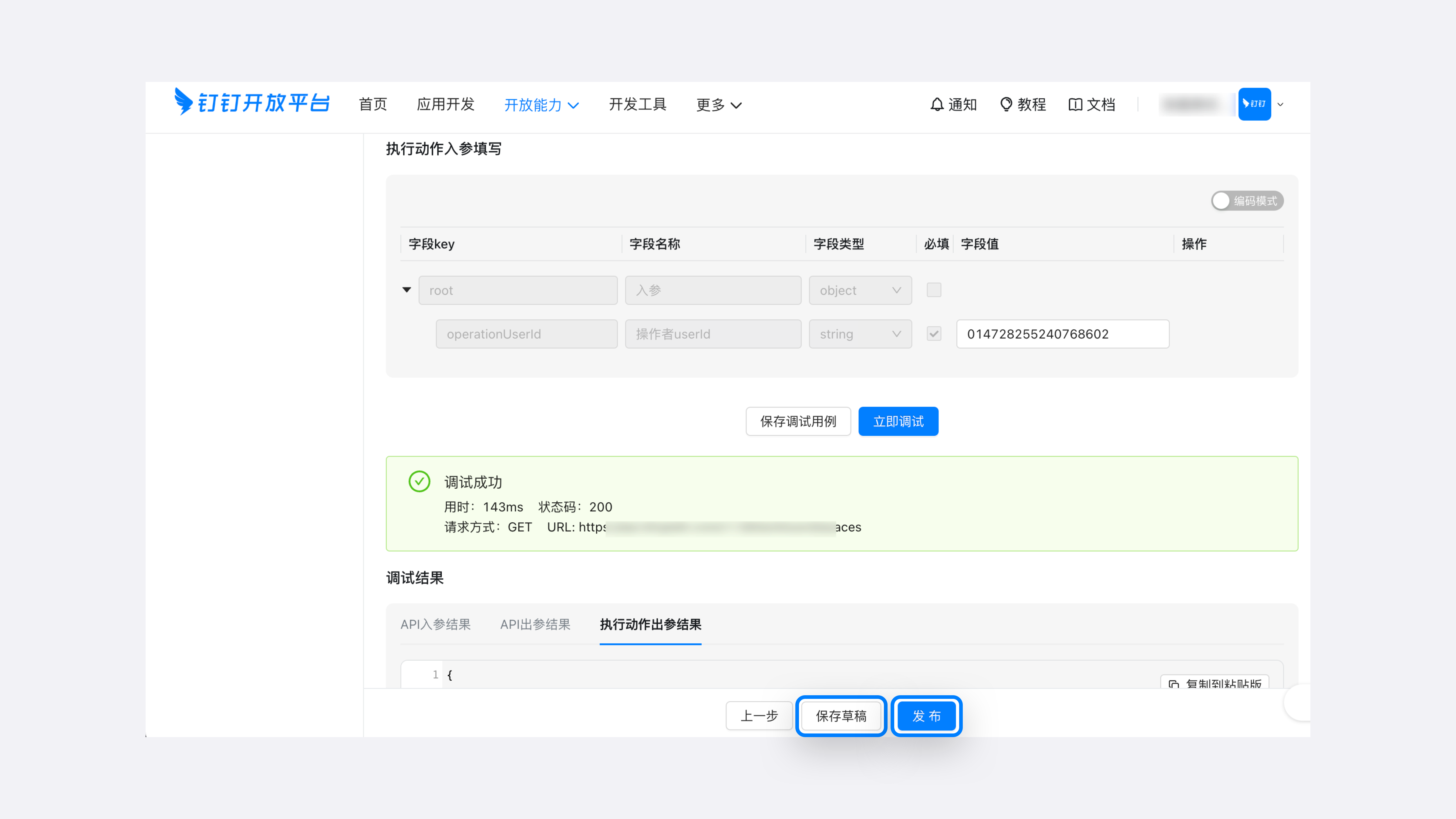Expand the 开放能力 menu
Viewport: 1456px width, 819px height.
coord(541,105)
